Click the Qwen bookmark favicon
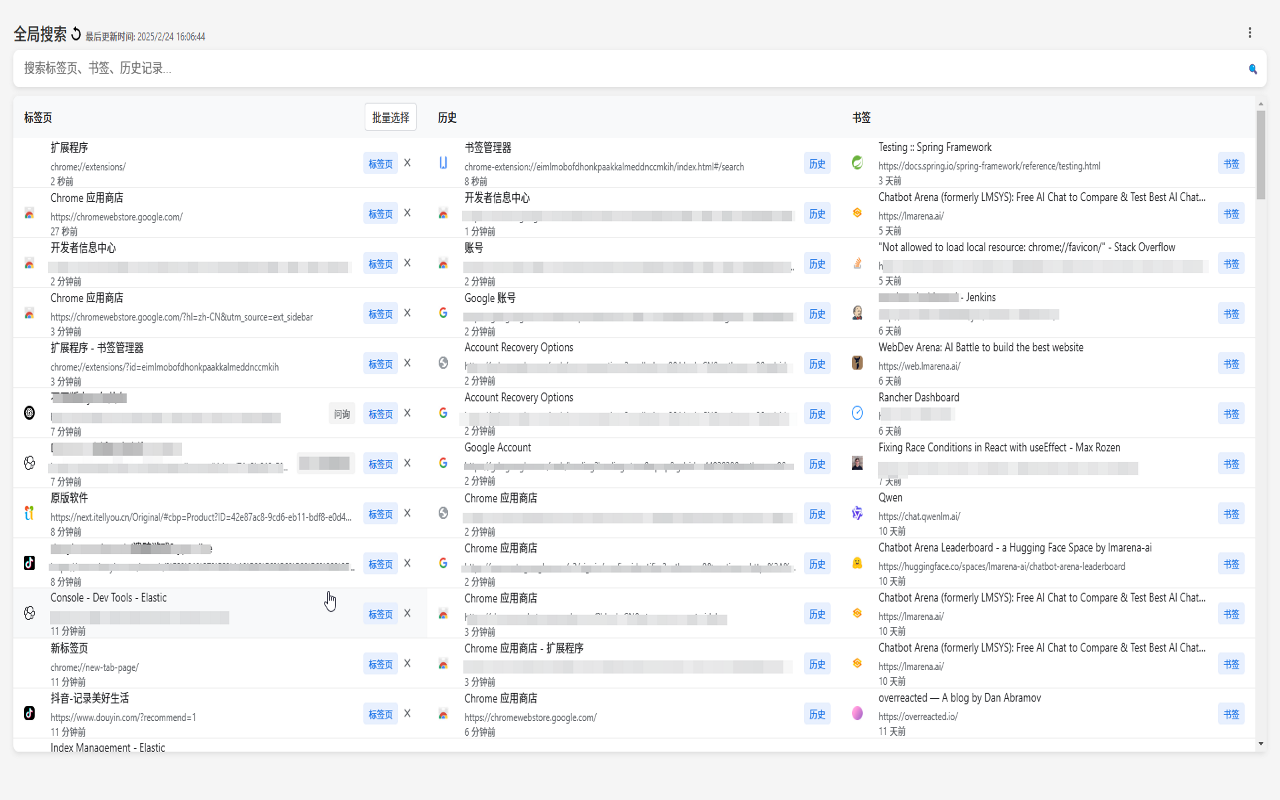 (857, 513)
